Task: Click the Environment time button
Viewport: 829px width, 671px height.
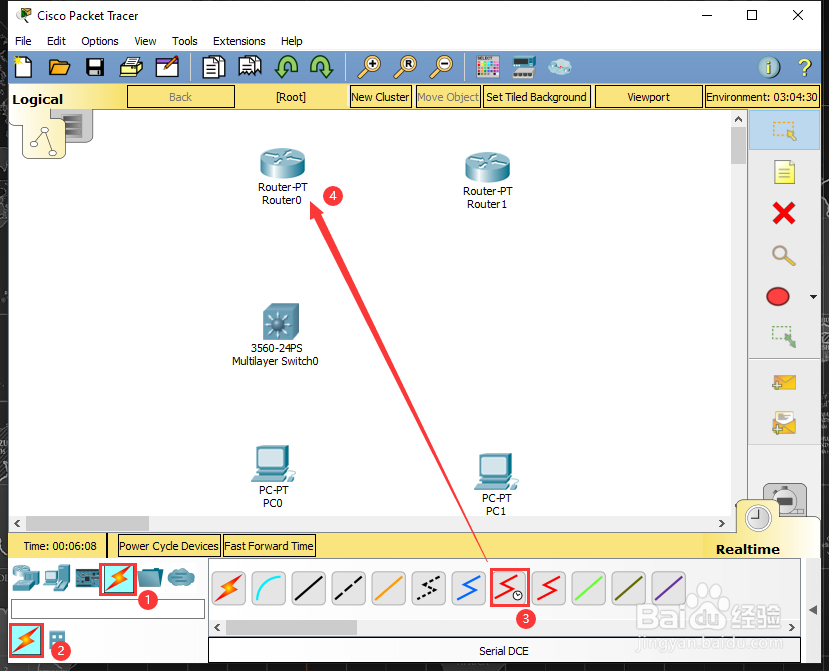Action: pyautogui.click(x=762, y=97)
